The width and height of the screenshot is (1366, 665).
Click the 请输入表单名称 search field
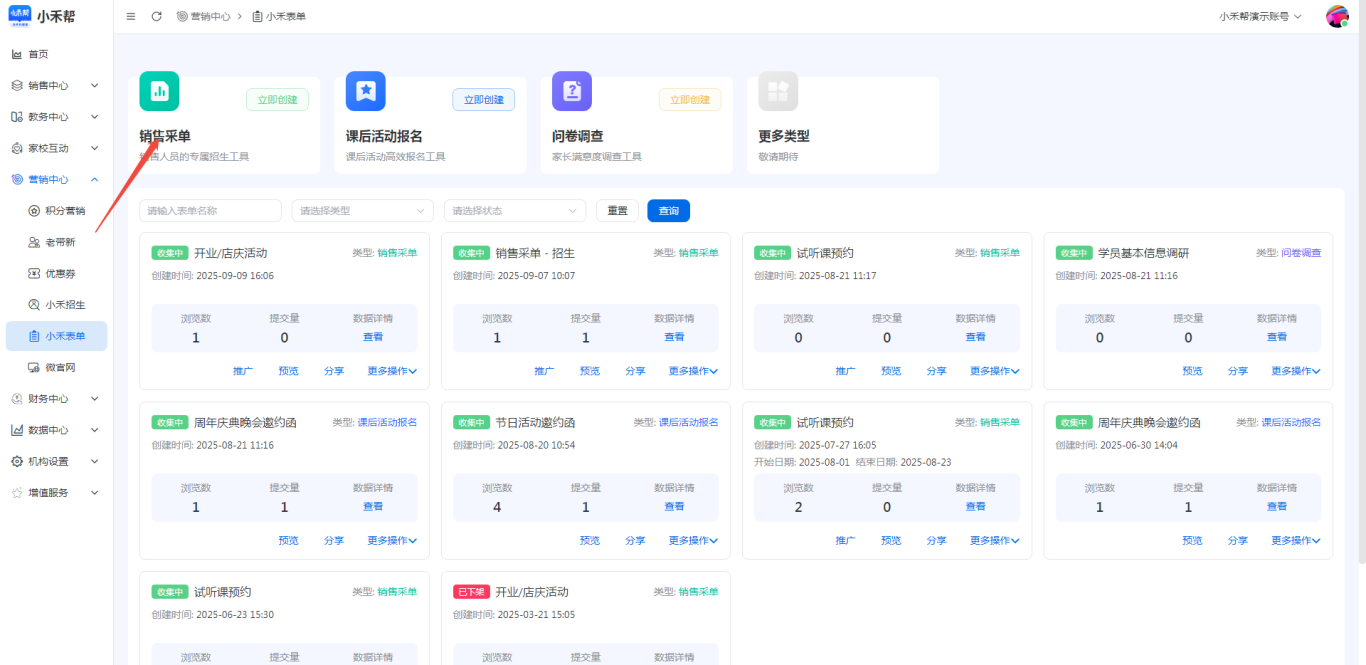[x=210, y=211]
